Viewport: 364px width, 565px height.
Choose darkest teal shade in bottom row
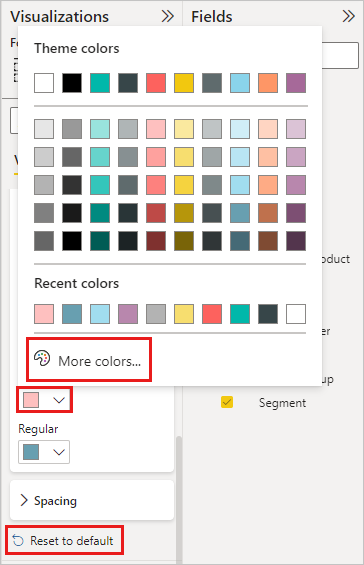[x=100, y=241]
